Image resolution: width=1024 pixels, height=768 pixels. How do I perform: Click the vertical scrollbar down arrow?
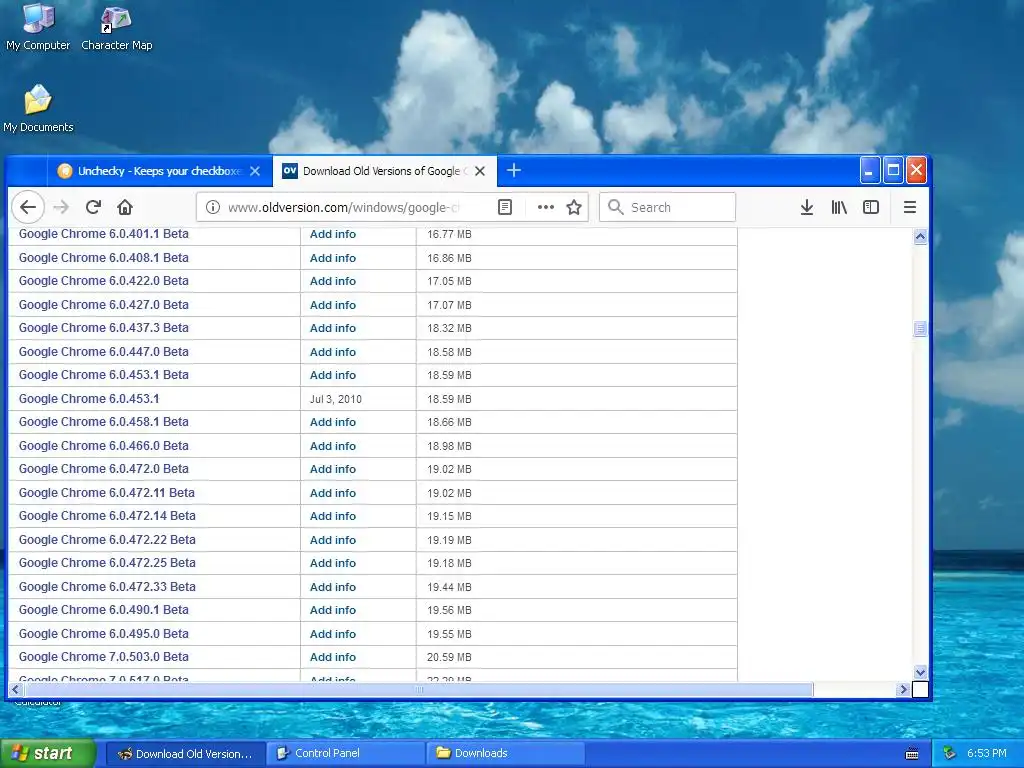tap(920, 672)
